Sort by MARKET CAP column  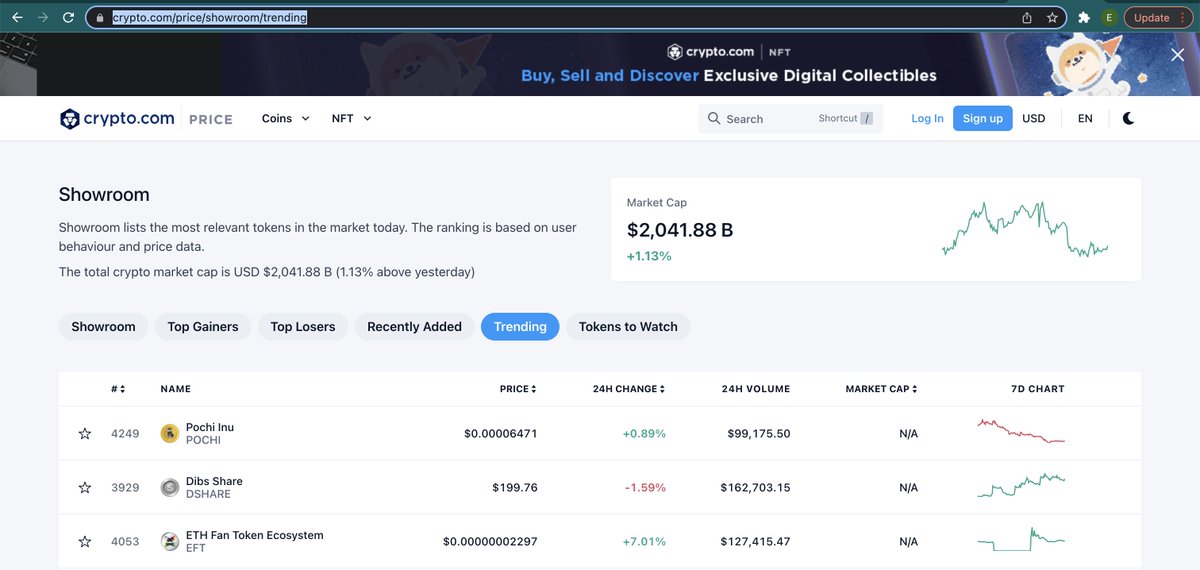pos(881,389)
